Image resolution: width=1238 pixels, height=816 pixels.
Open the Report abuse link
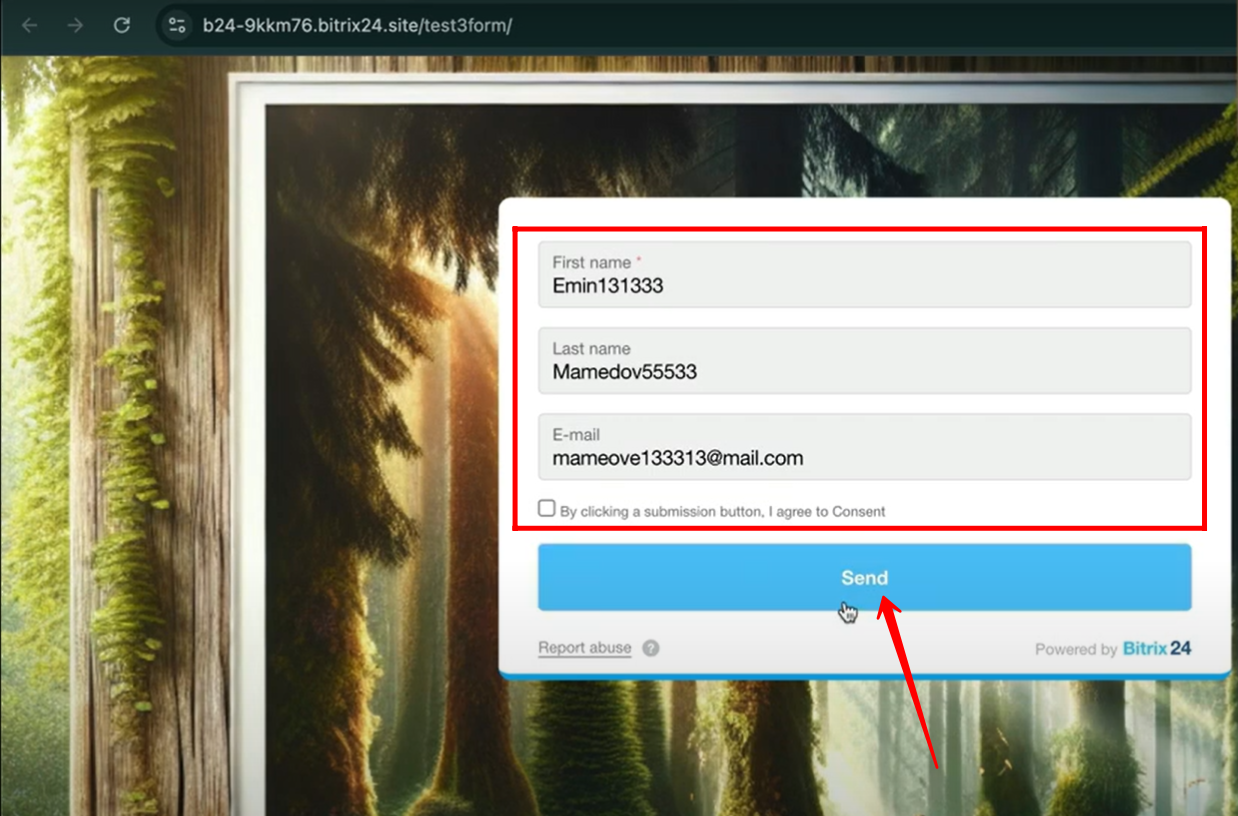coord(585,648)
